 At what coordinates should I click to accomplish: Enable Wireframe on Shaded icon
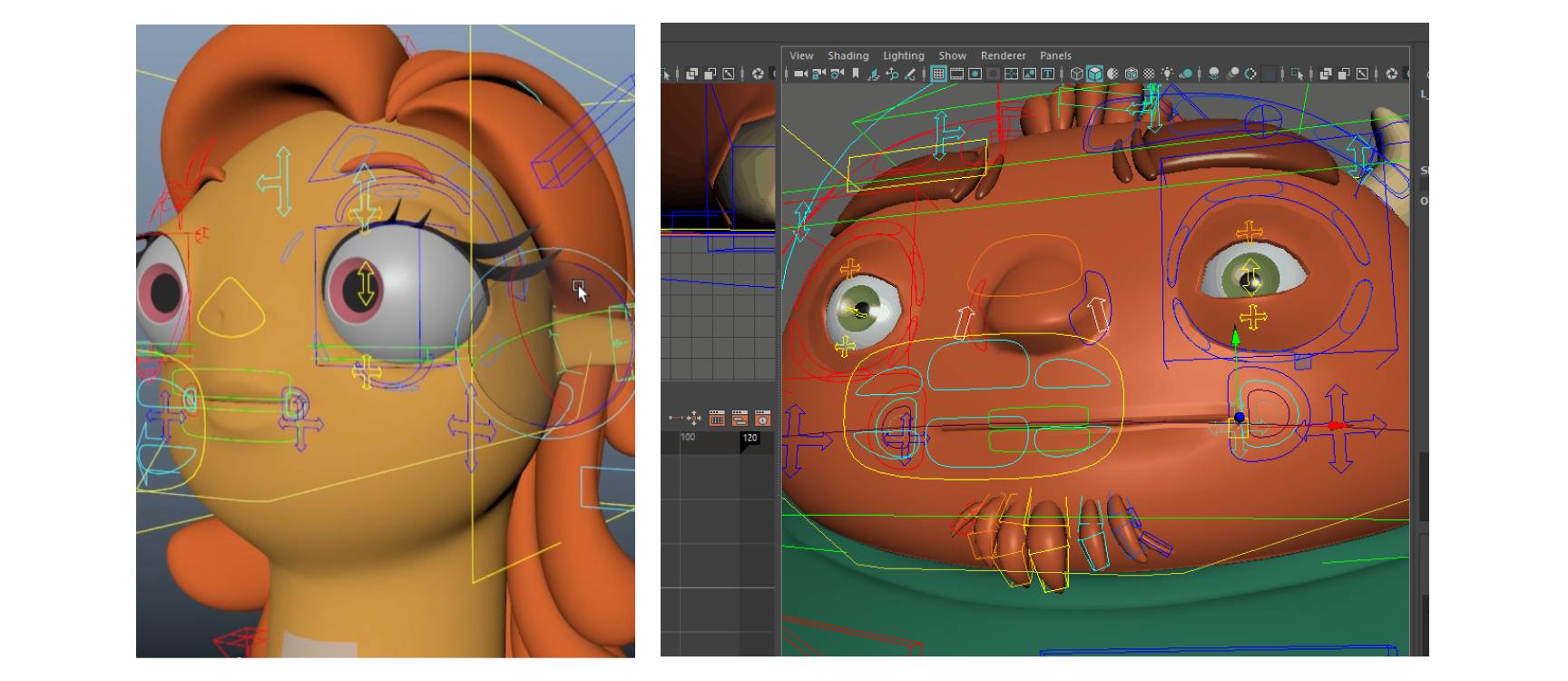[1132, 74]
